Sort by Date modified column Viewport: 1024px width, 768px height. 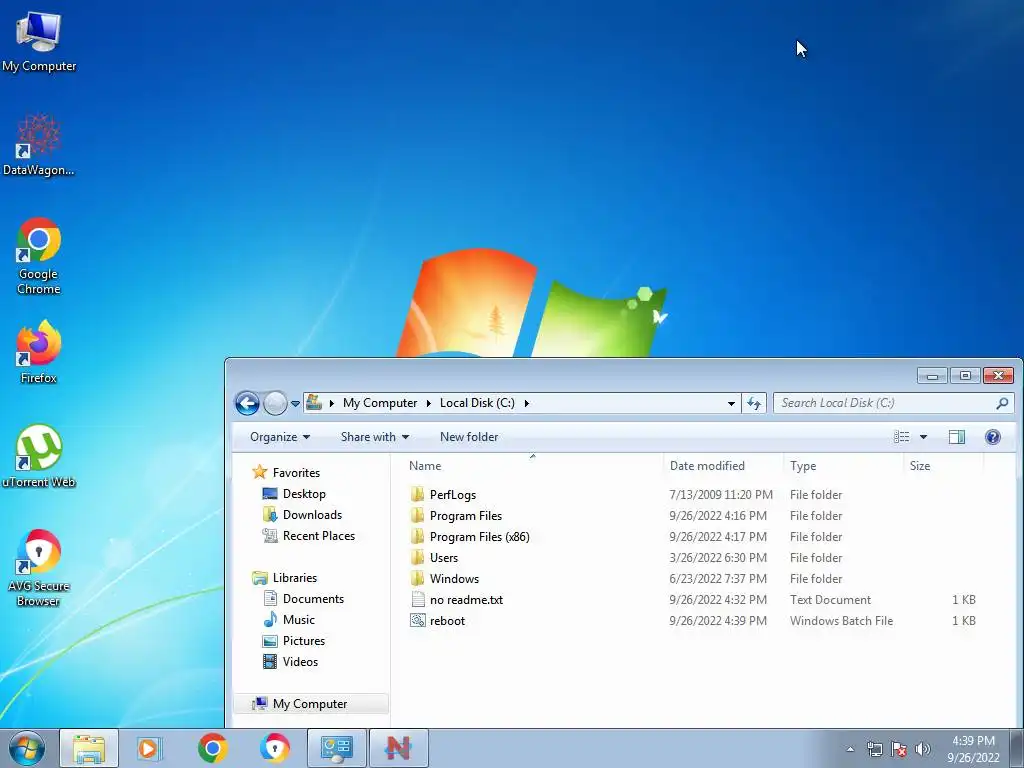723,466
